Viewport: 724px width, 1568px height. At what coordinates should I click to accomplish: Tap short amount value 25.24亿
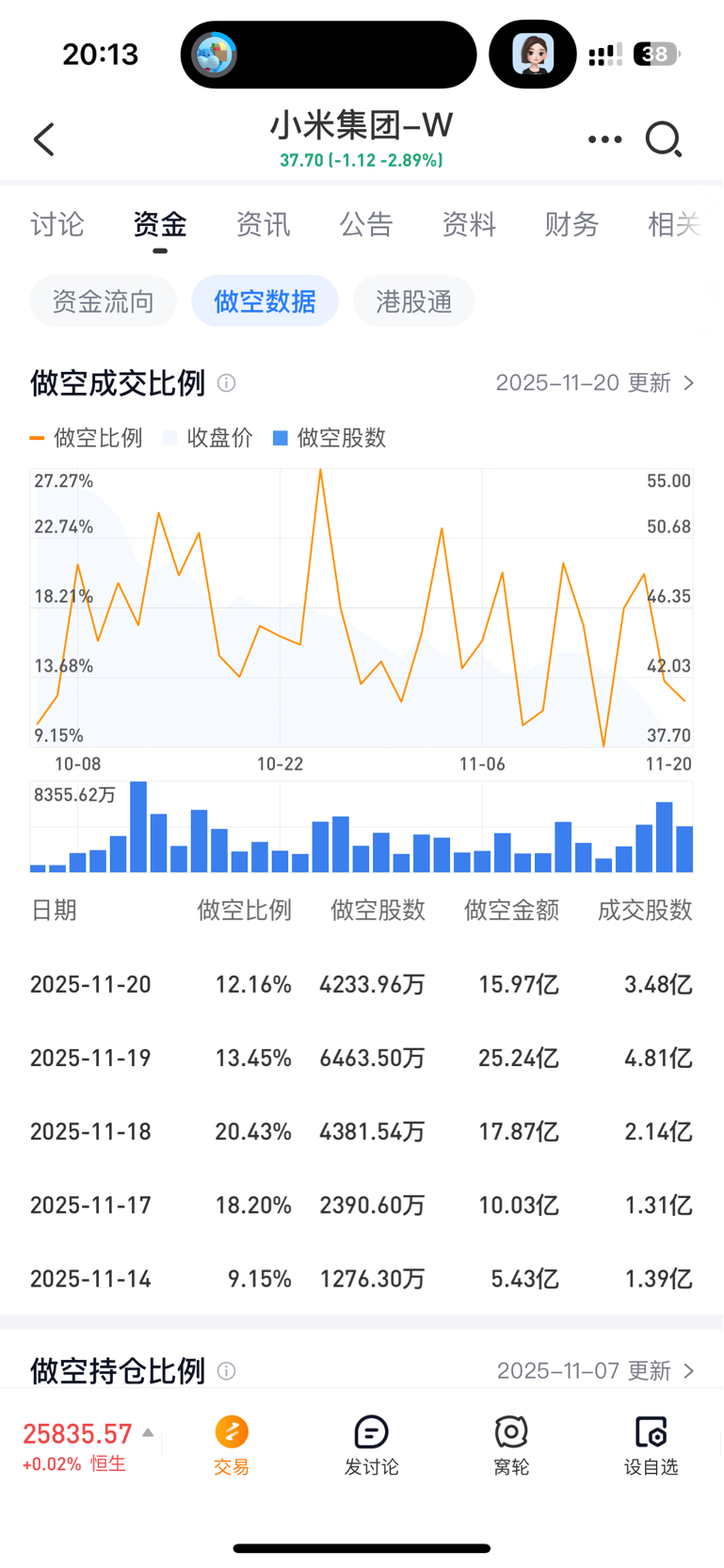[519, 1059]
